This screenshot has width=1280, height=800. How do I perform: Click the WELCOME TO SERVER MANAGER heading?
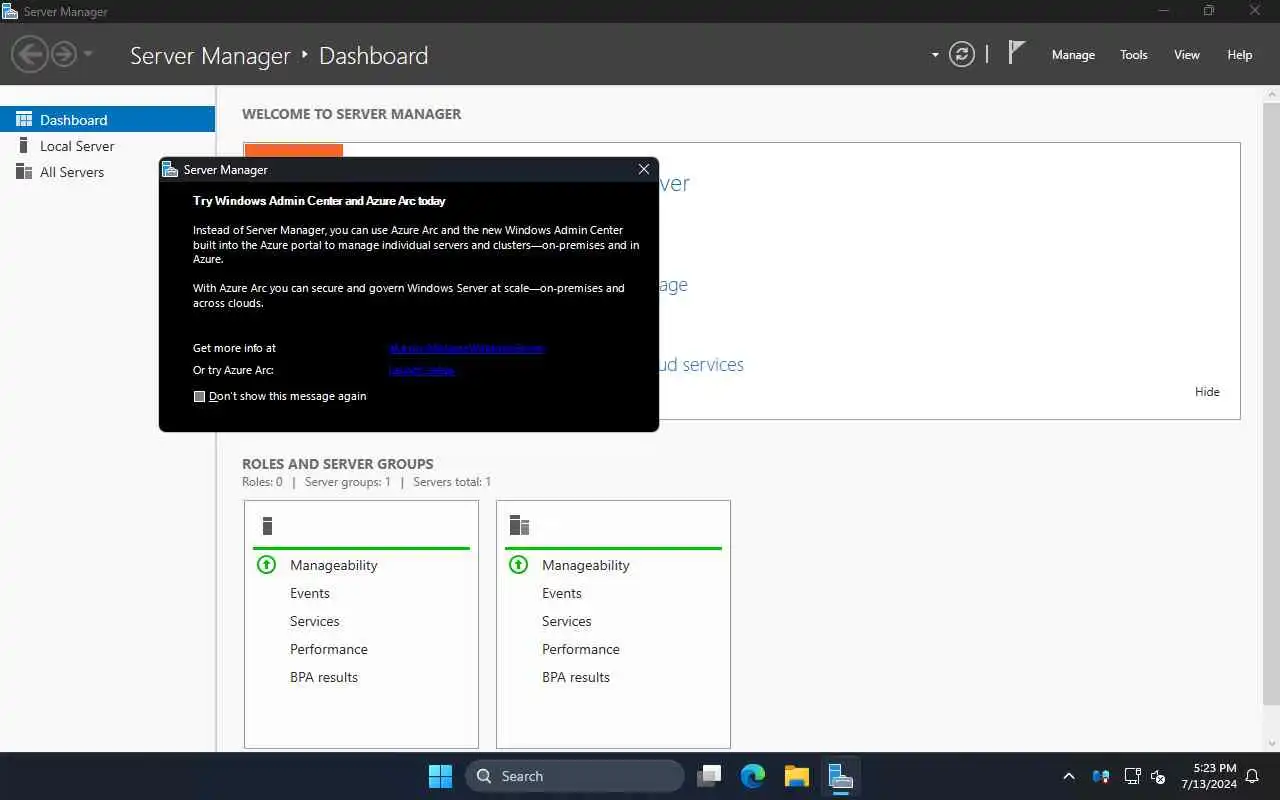pos(352,114)
